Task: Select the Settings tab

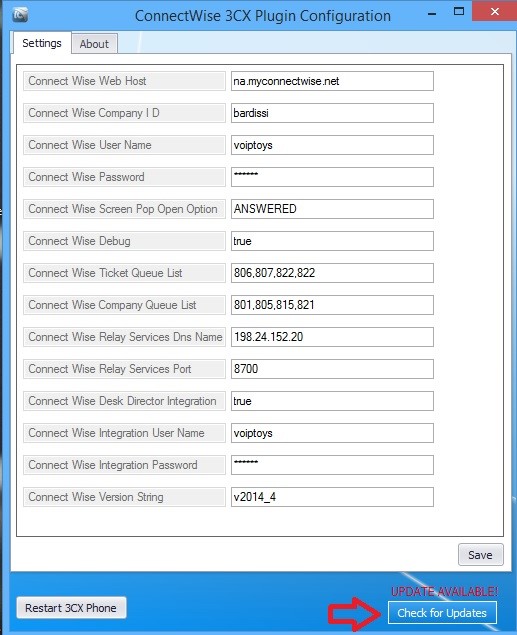Action: (42, 43)
